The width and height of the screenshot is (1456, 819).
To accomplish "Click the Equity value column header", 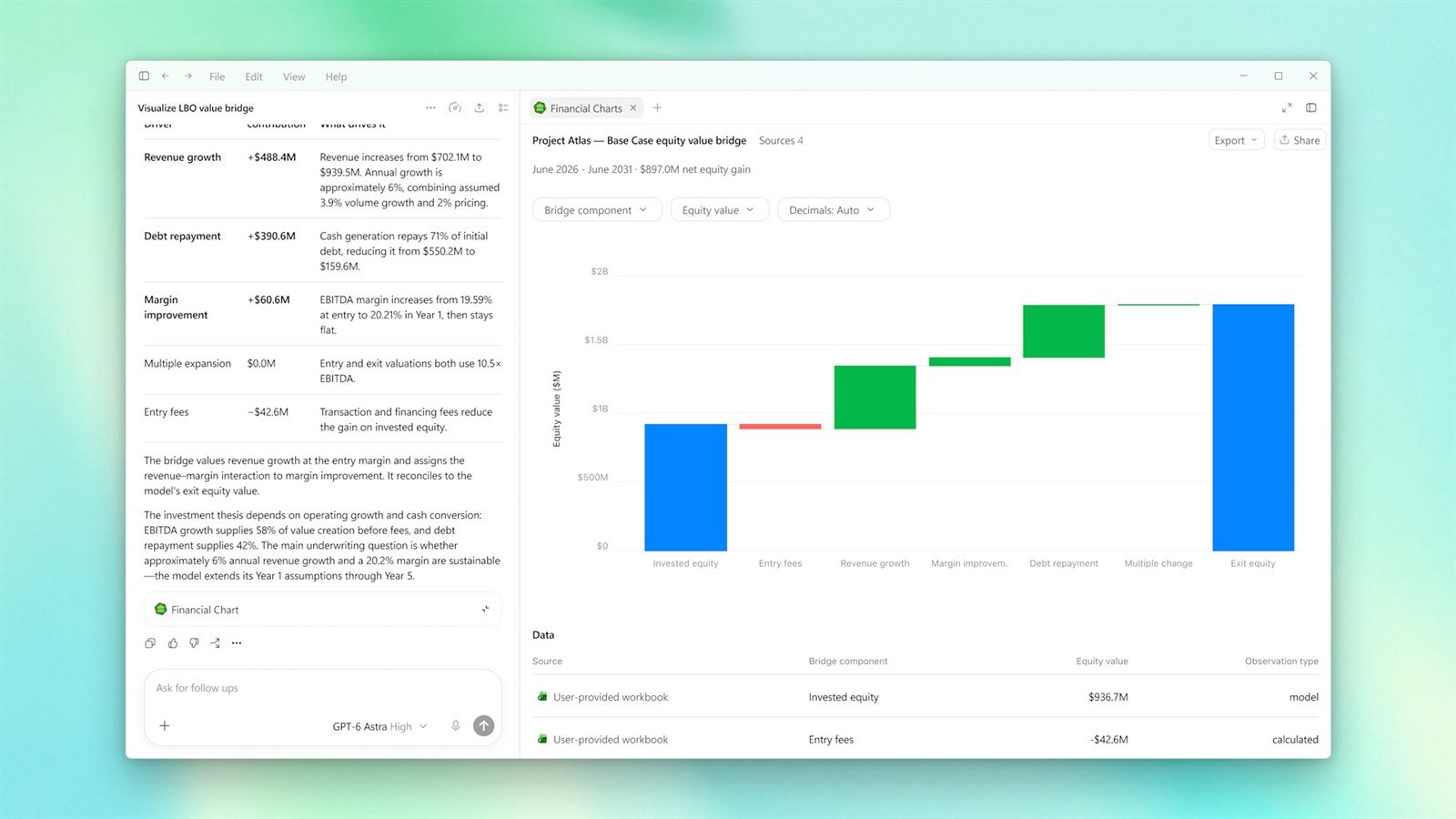I will pyautogui.click(x=1102, y=662).
